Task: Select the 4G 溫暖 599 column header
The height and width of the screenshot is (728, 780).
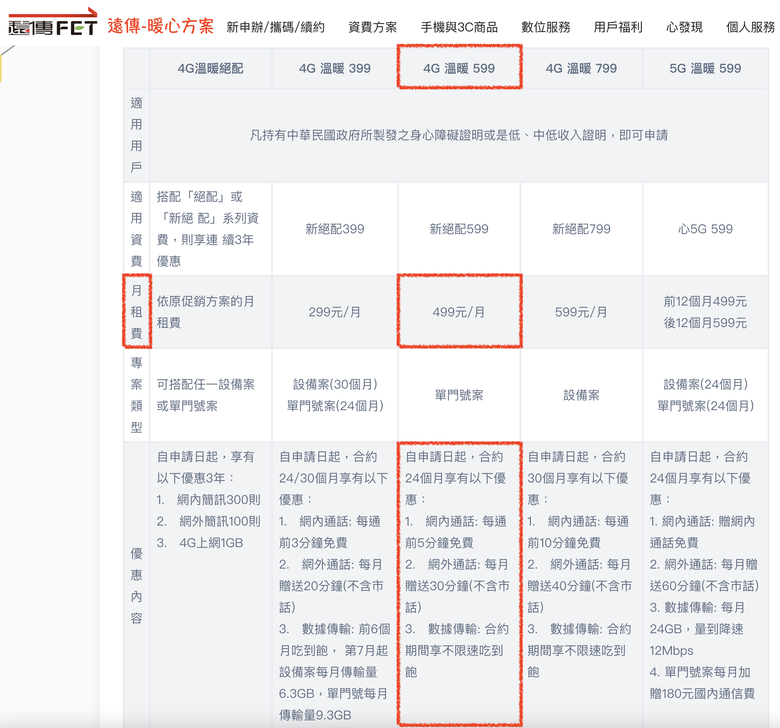Action: click(459, 68)
